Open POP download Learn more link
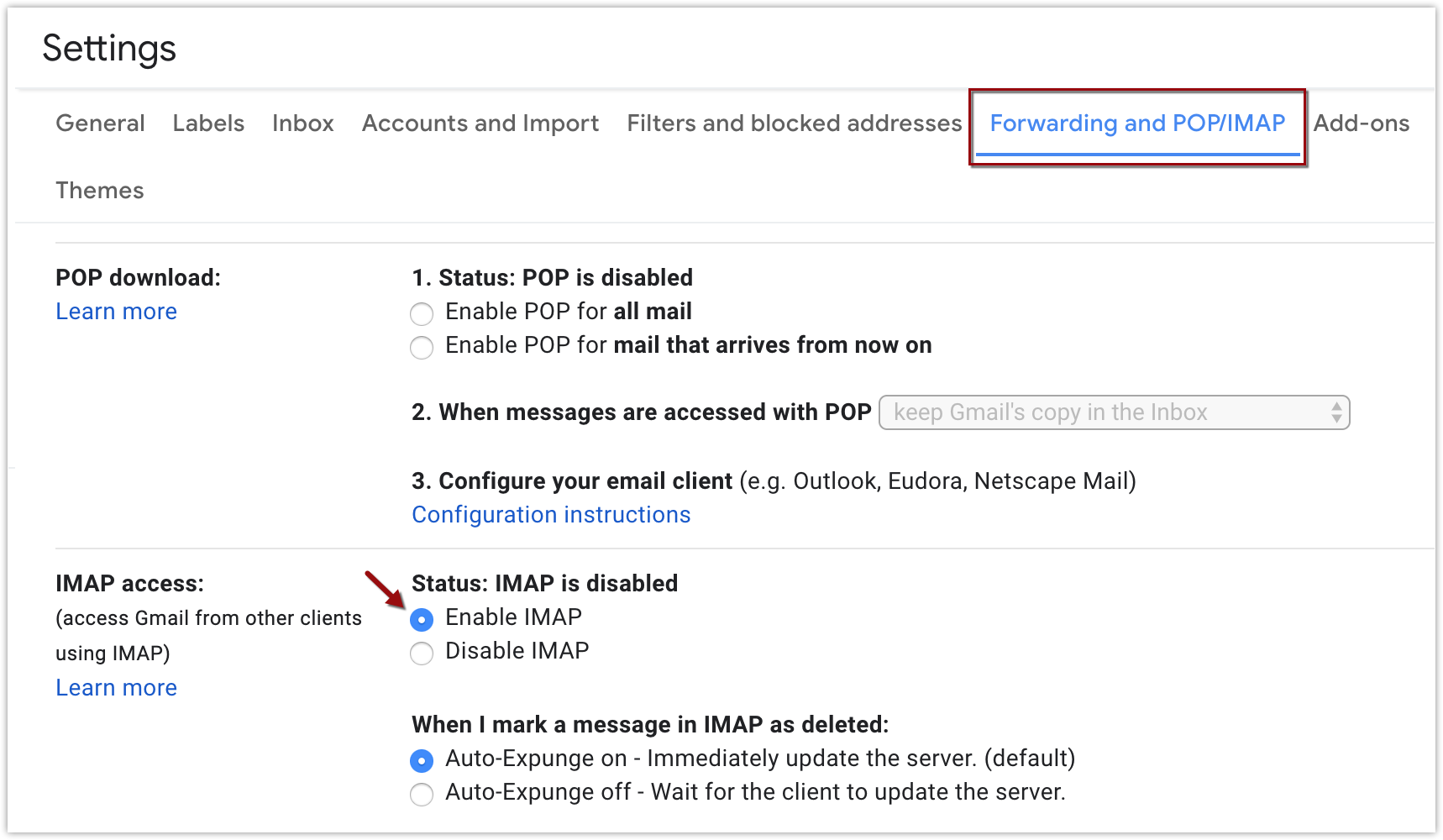The image size is (1443, 840). [116, 312]
